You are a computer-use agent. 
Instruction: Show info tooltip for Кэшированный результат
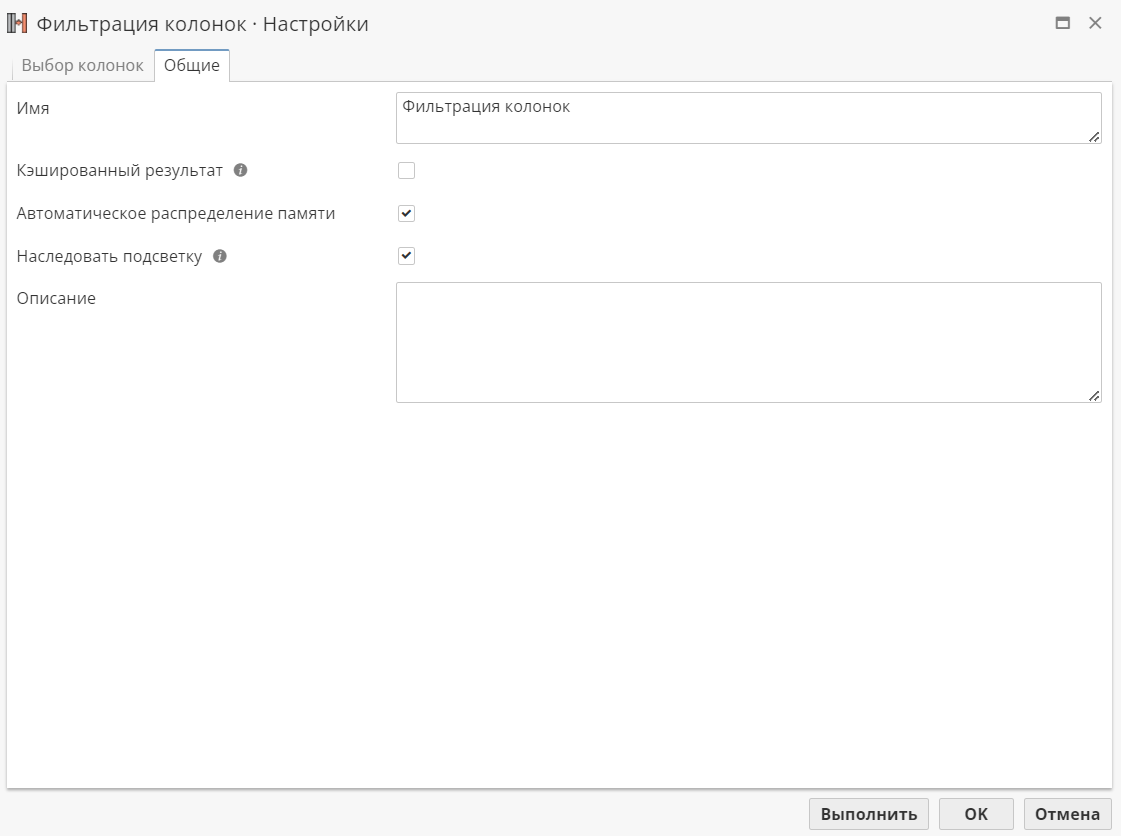point(241,170)
